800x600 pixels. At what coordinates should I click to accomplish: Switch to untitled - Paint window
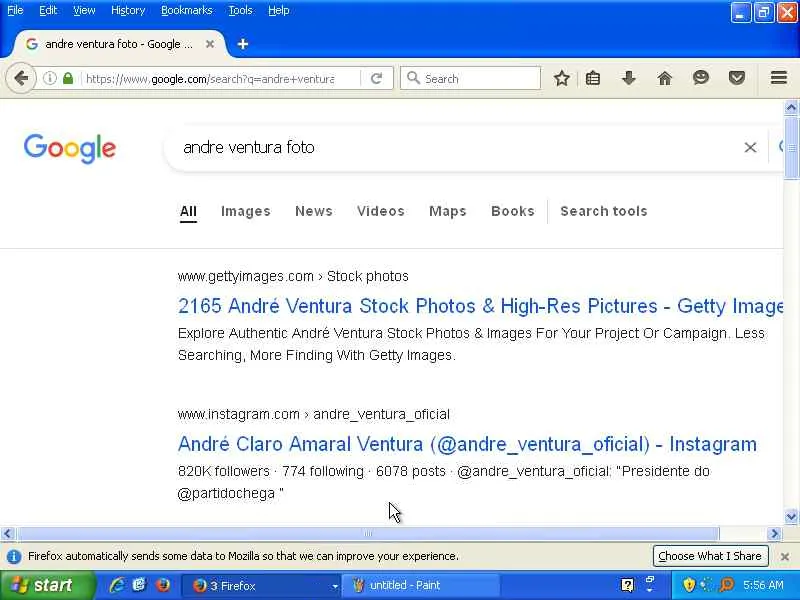coord(420,585)
